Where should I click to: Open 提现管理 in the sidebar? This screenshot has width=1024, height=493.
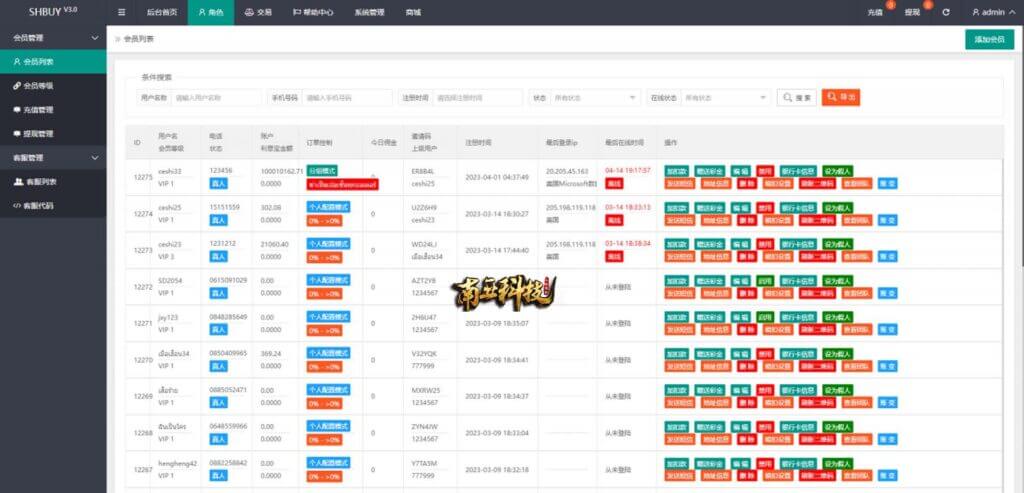(x=53, y=134)
